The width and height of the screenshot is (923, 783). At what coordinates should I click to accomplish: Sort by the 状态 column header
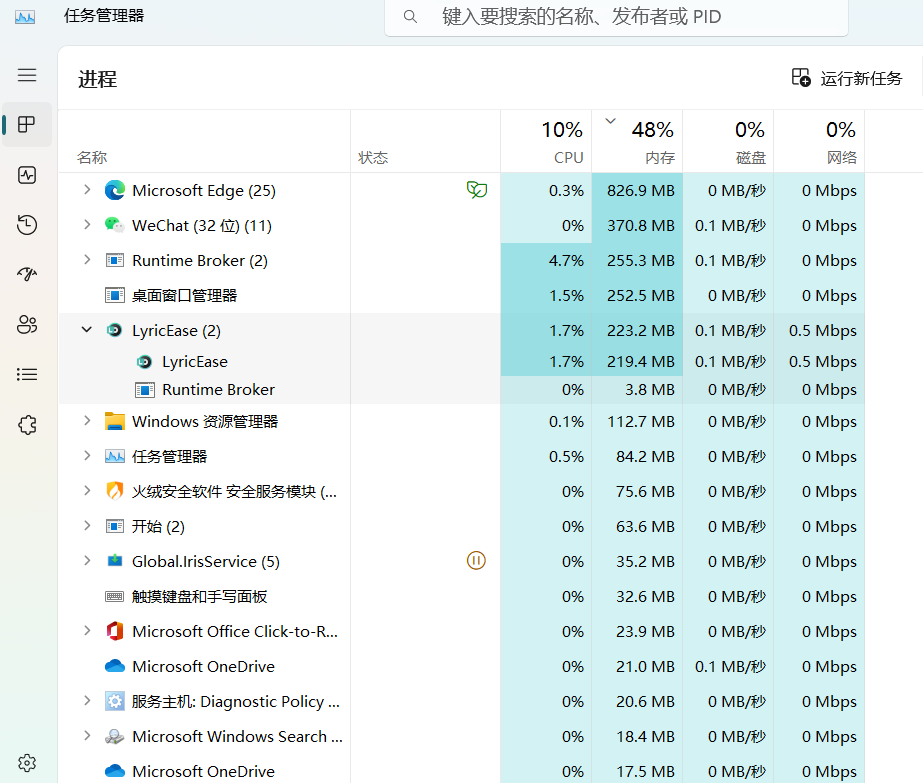(426, 141)
